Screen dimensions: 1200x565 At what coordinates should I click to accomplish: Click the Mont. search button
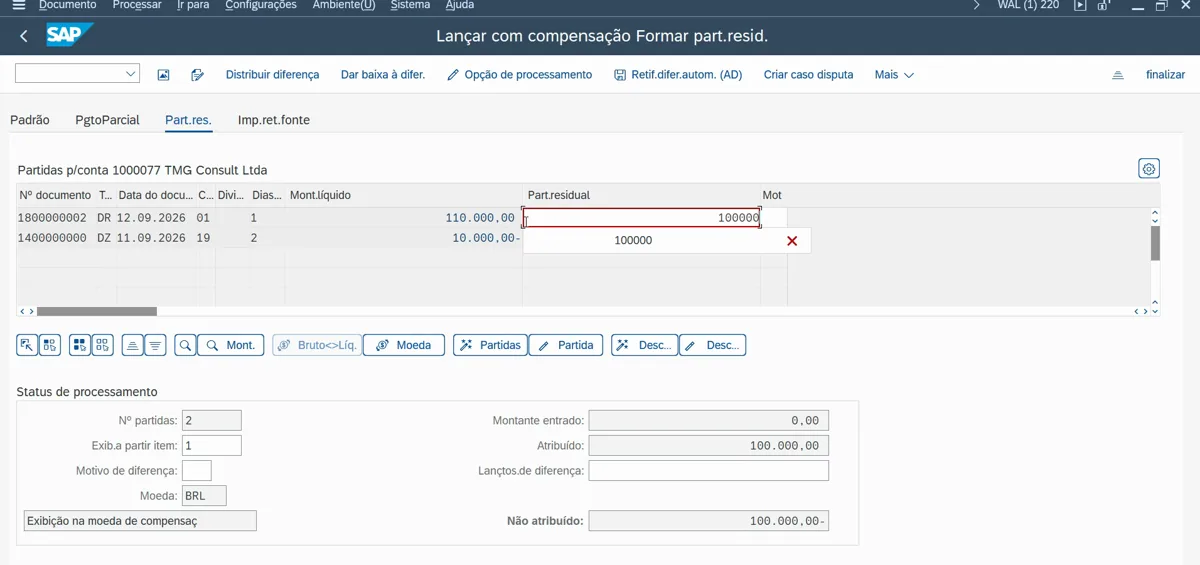click(230, 345)
